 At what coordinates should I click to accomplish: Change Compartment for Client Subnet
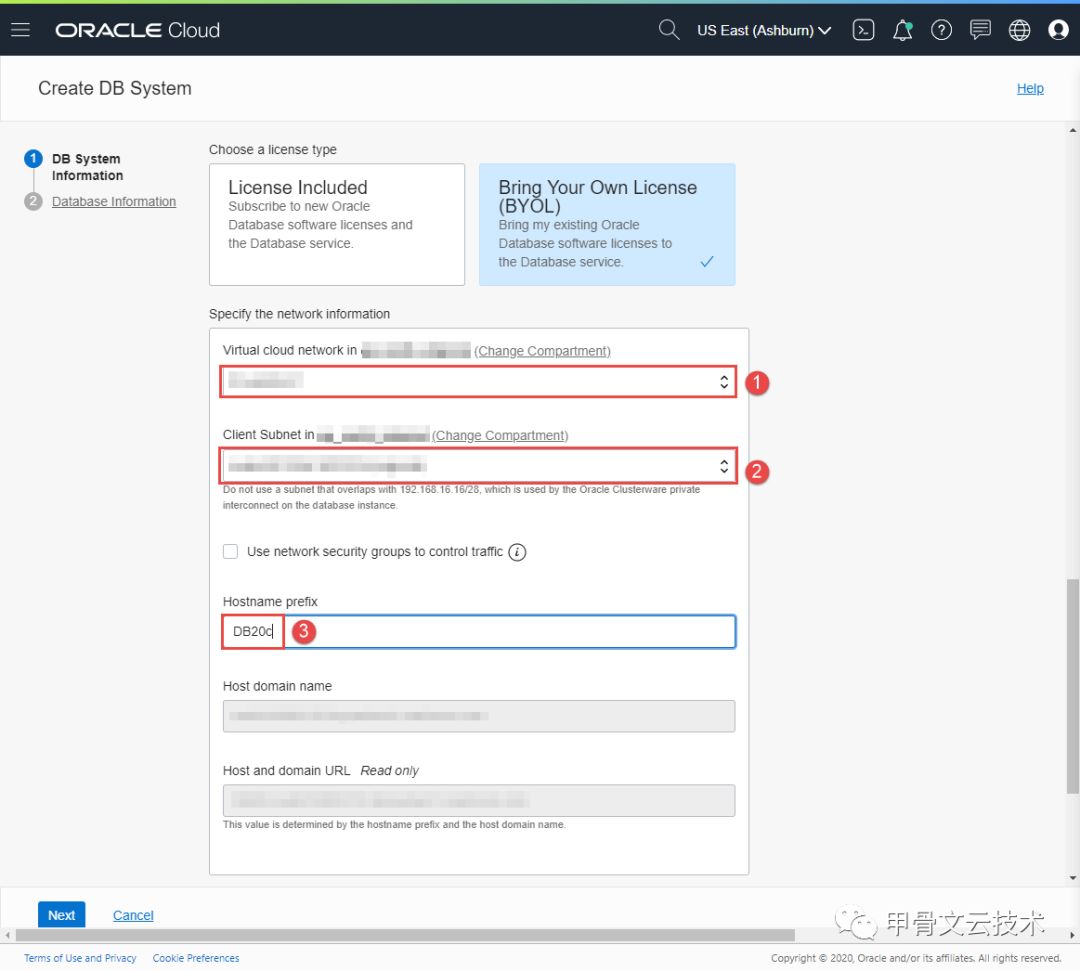(x=500, y=435)
